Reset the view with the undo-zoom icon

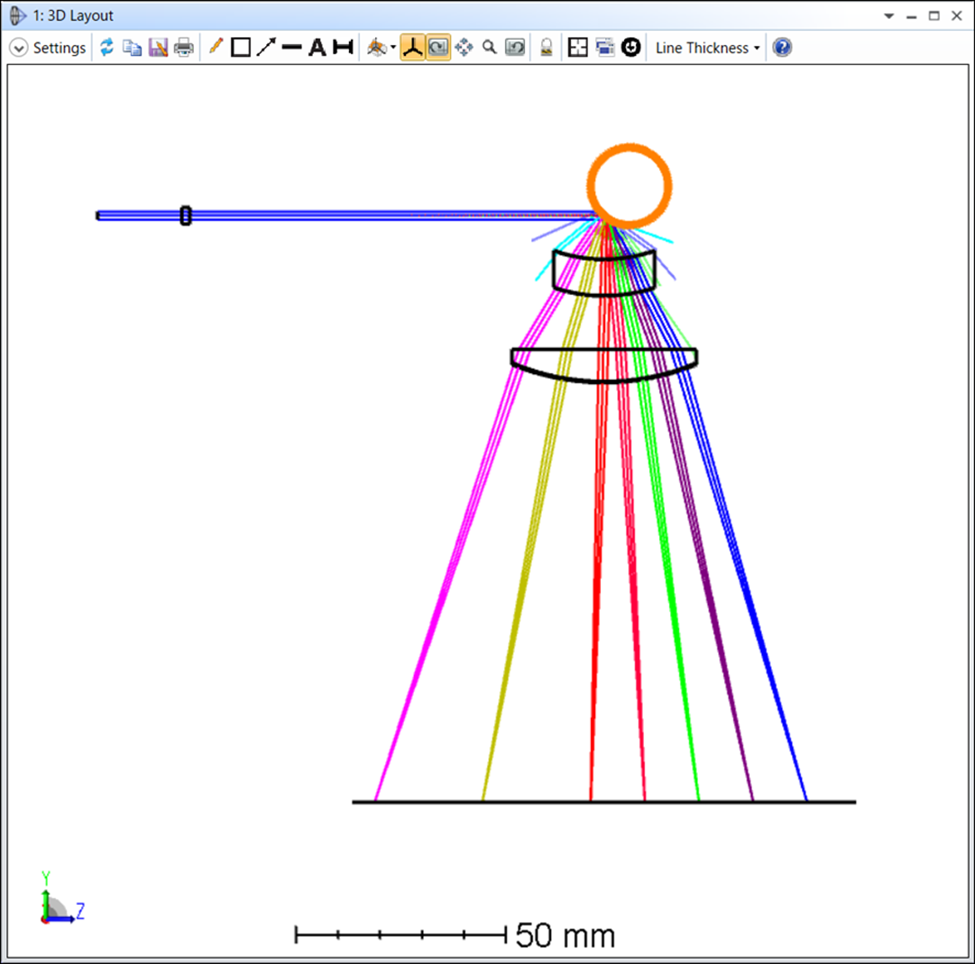click(515, 47)
